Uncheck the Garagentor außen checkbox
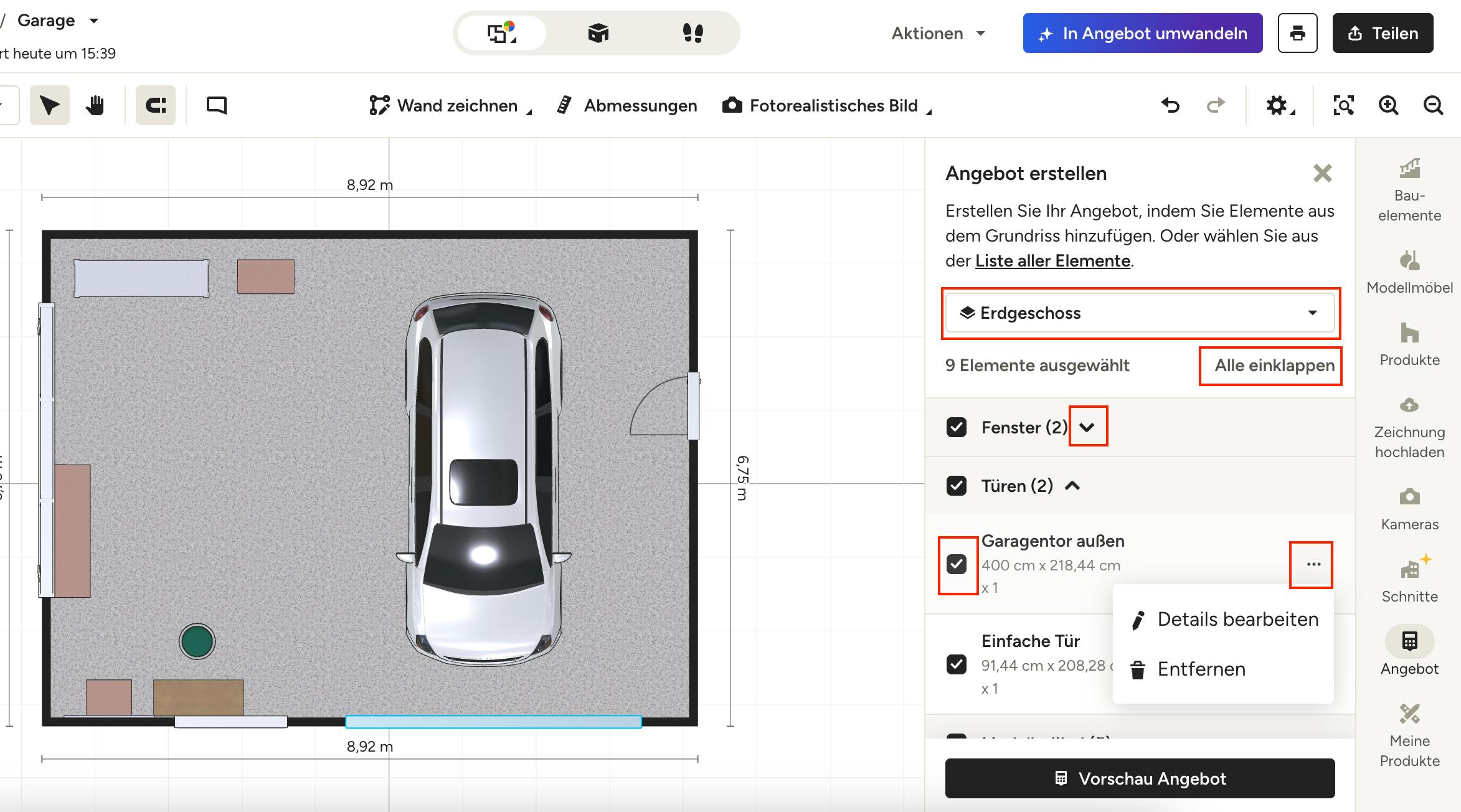This screenshot has width=1461, height=812. pyautogui.click(x=957, y=564)
